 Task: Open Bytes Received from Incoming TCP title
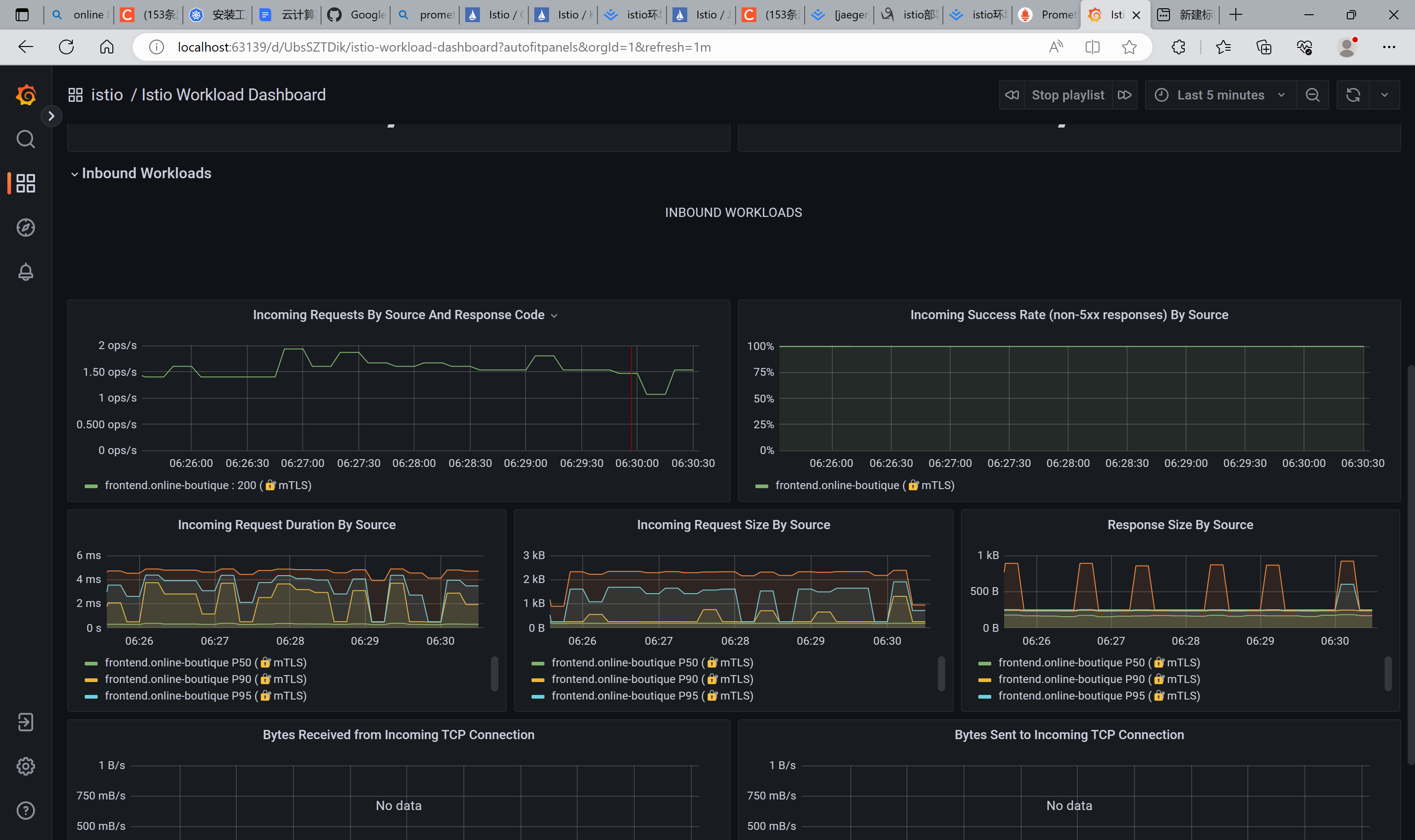pos(398,735)
